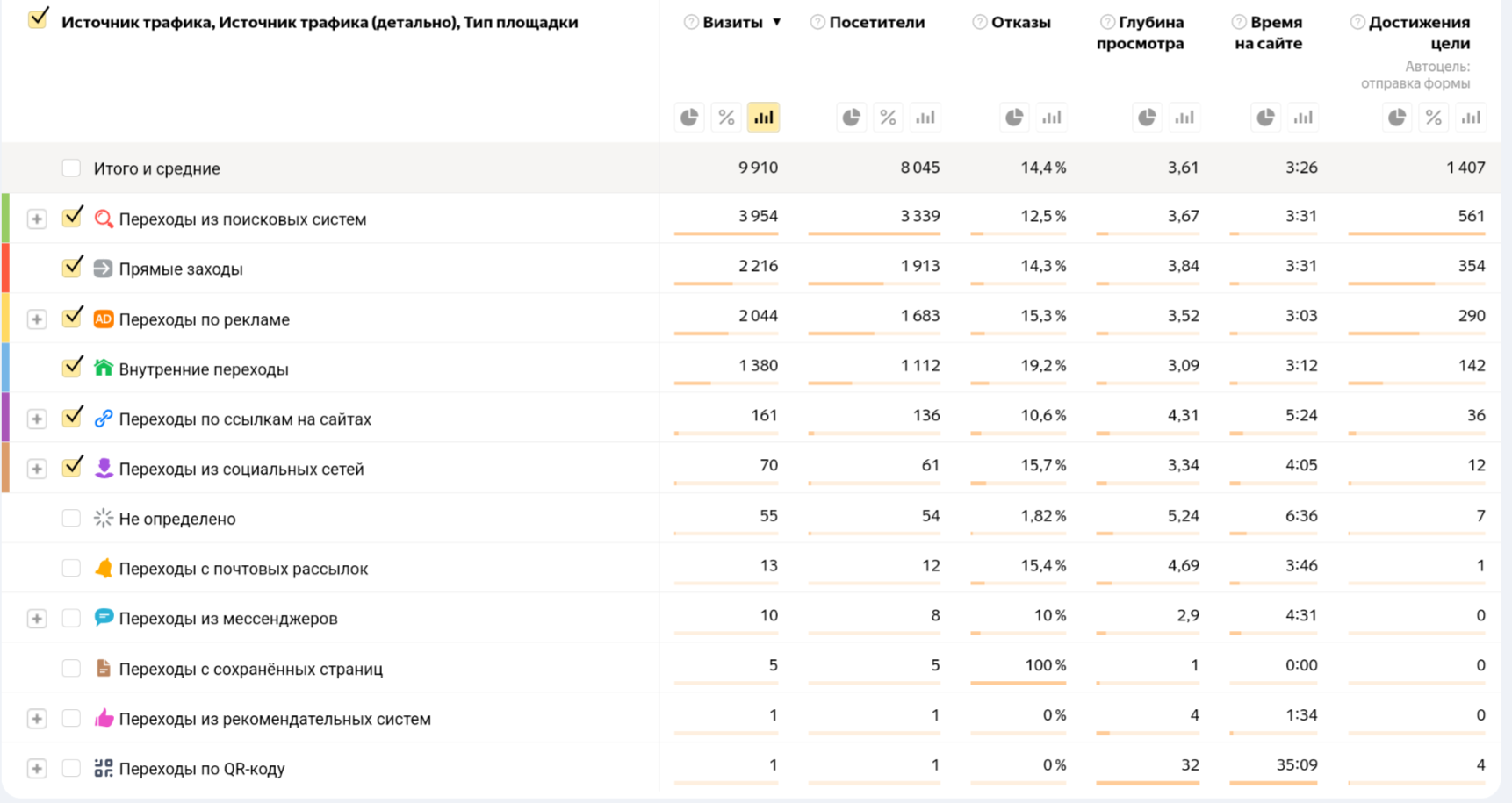Viewport: 1512px width, 803px height.
Task: Expand the Переходы по QR-коду row
Action: 36,769
